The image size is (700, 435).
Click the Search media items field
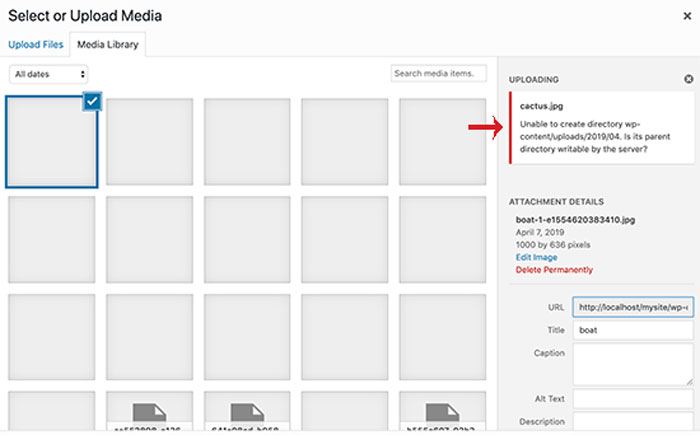click(438, 74)
